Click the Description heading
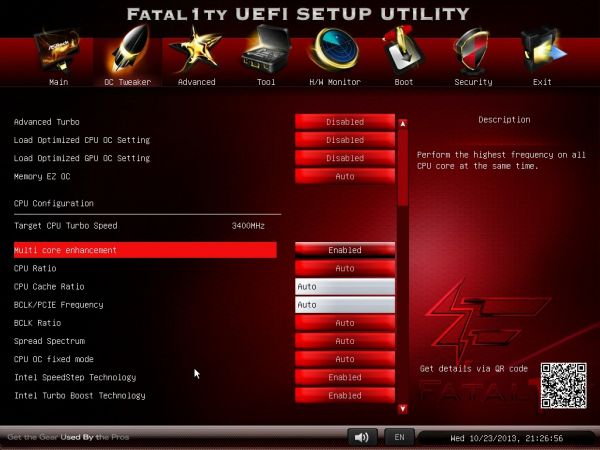 pos(504,120)
